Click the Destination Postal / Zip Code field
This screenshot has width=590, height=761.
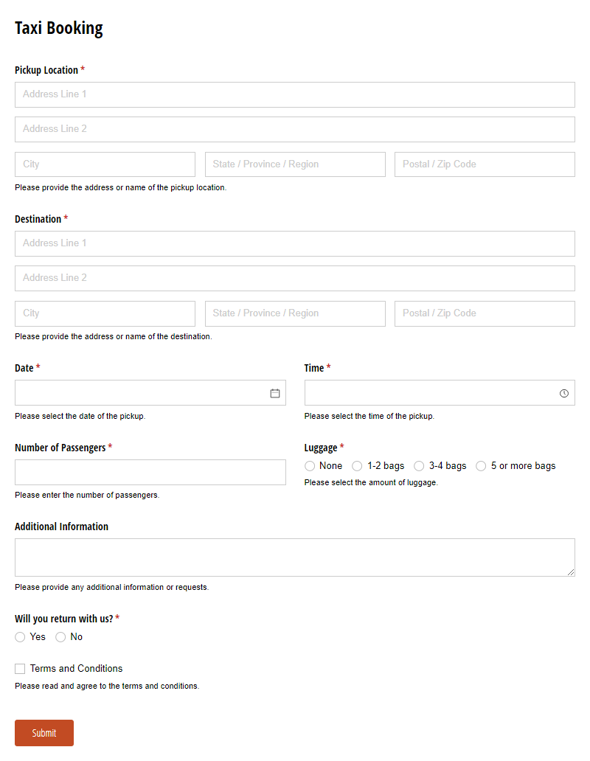485,314
